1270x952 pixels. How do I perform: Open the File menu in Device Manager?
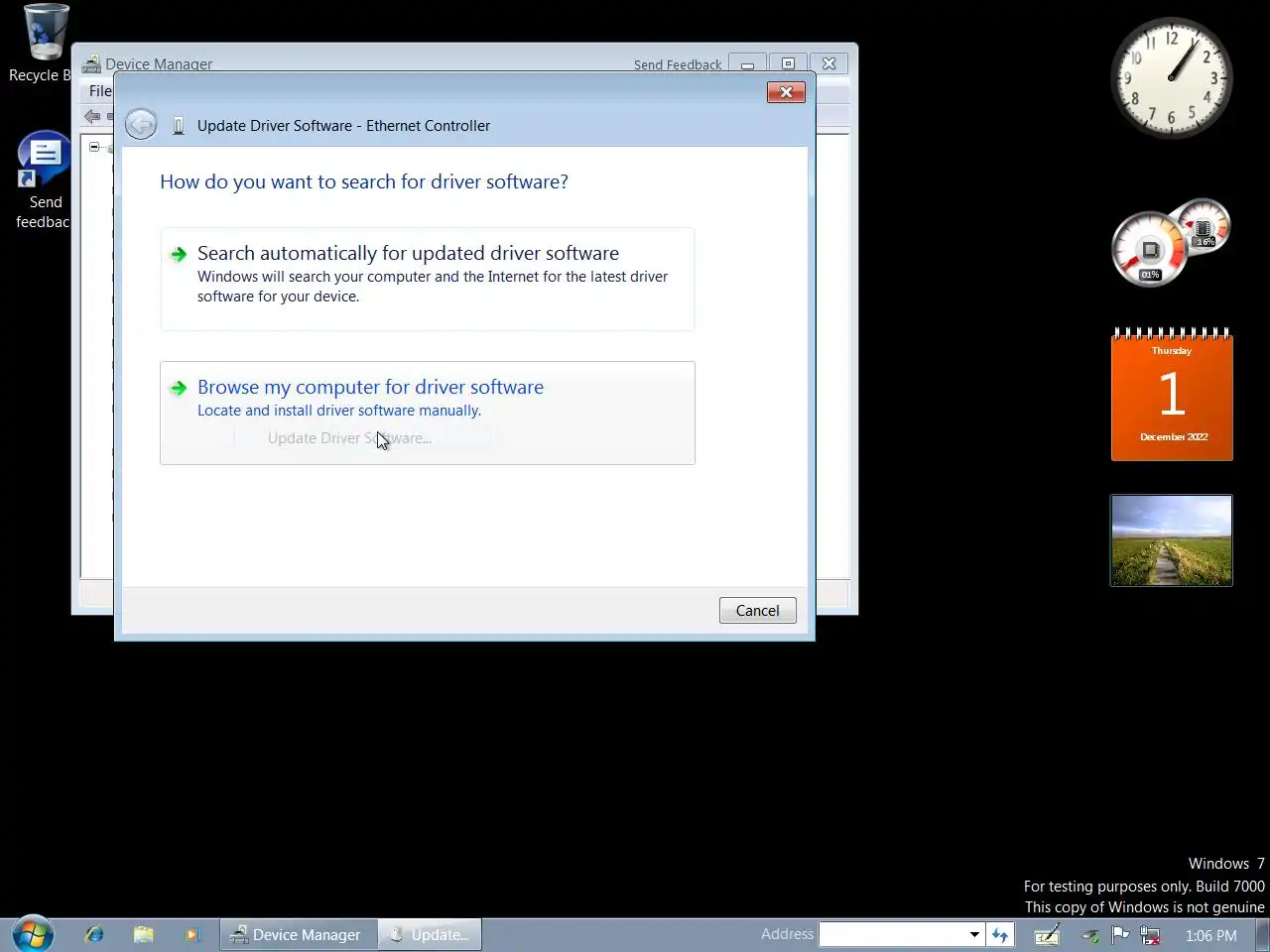tap(100, 91)
